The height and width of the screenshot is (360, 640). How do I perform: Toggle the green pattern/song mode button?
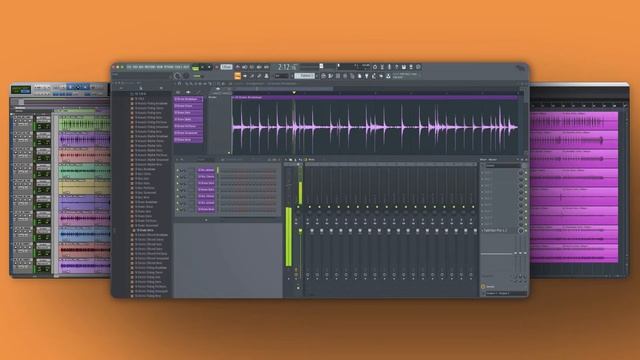click(196, 67)
